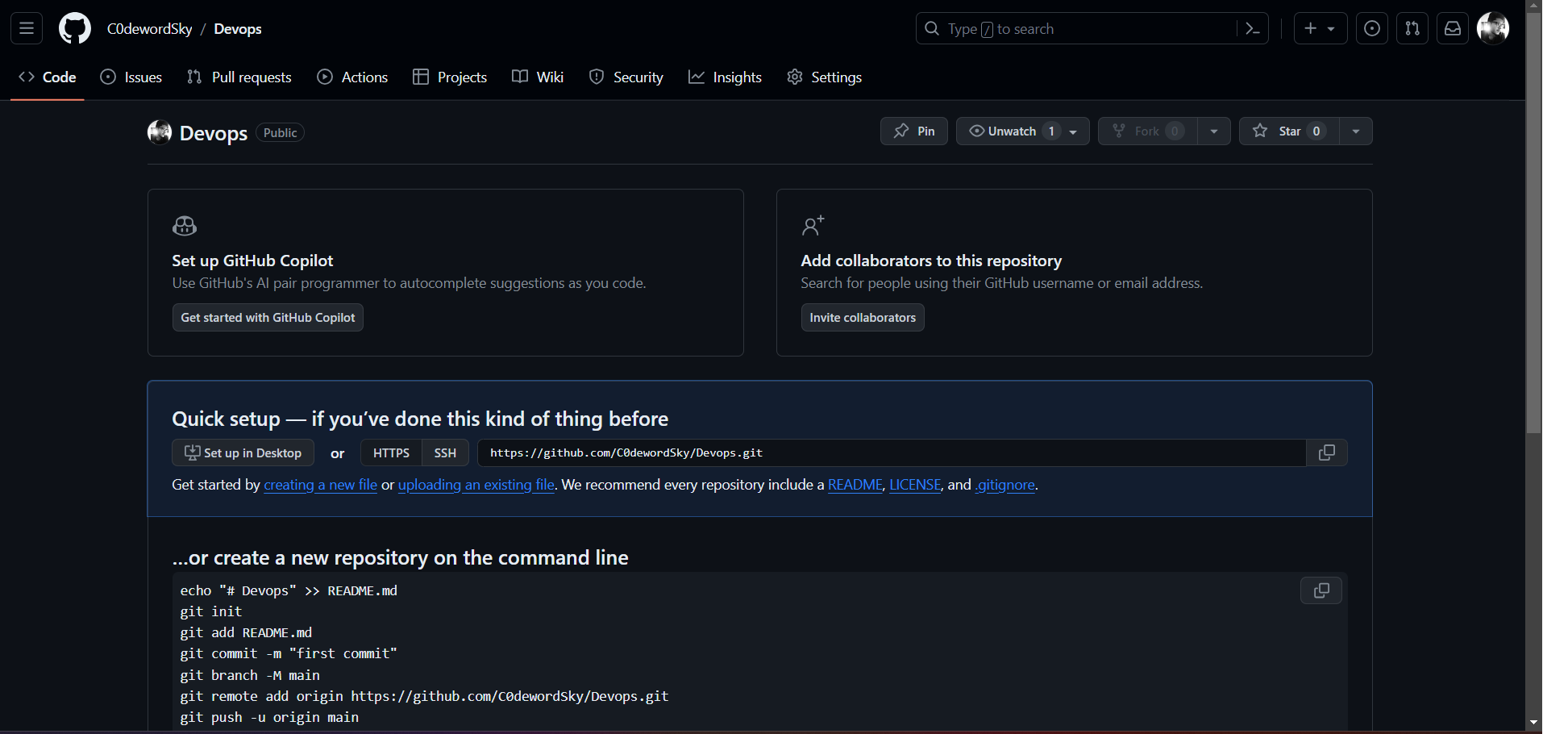This screenshot has width=1568, height=734.
Task: Click Get started with GitHub Copilot
Action: pyautogui.click(x=268, y=318)
